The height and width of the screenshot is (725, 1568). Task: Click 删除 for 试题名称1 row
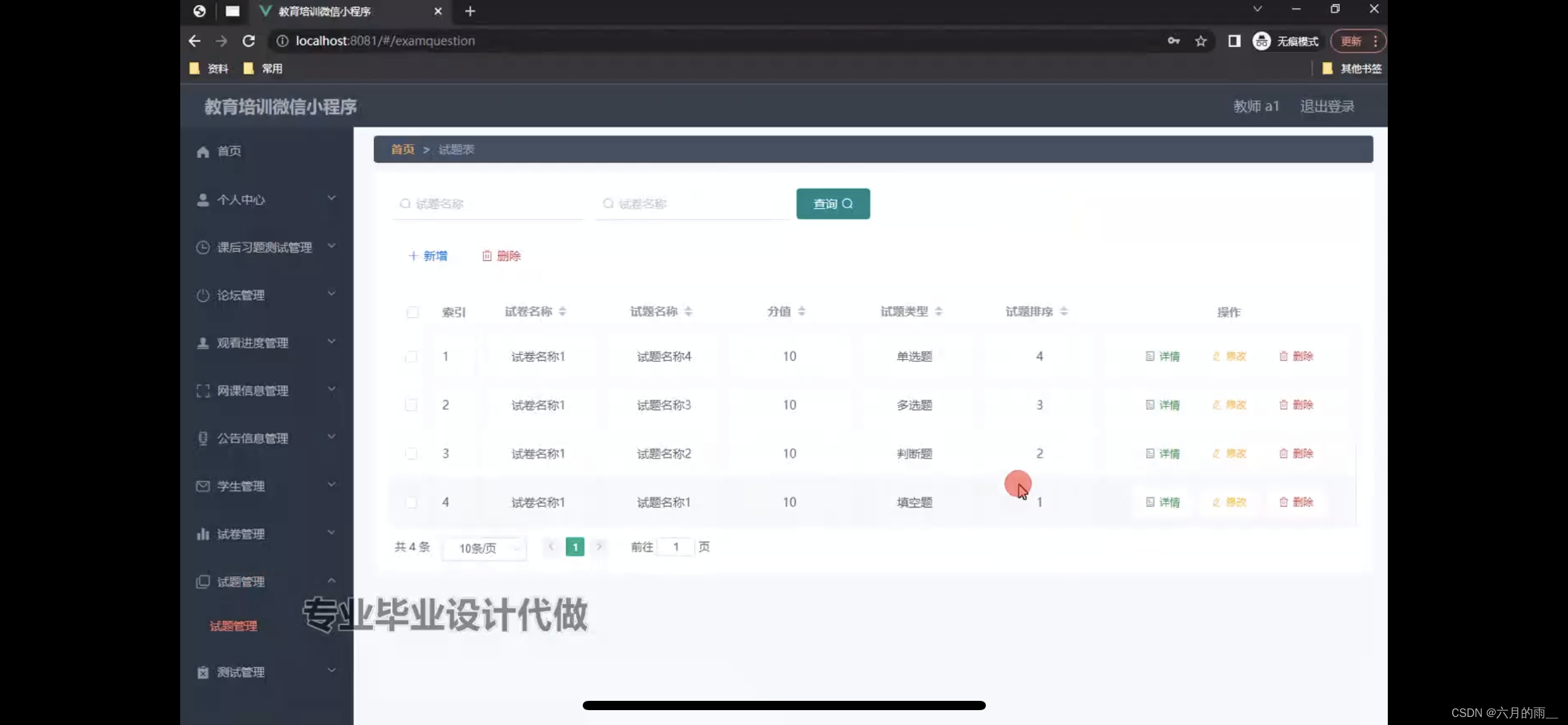(x=1296, y=502)
